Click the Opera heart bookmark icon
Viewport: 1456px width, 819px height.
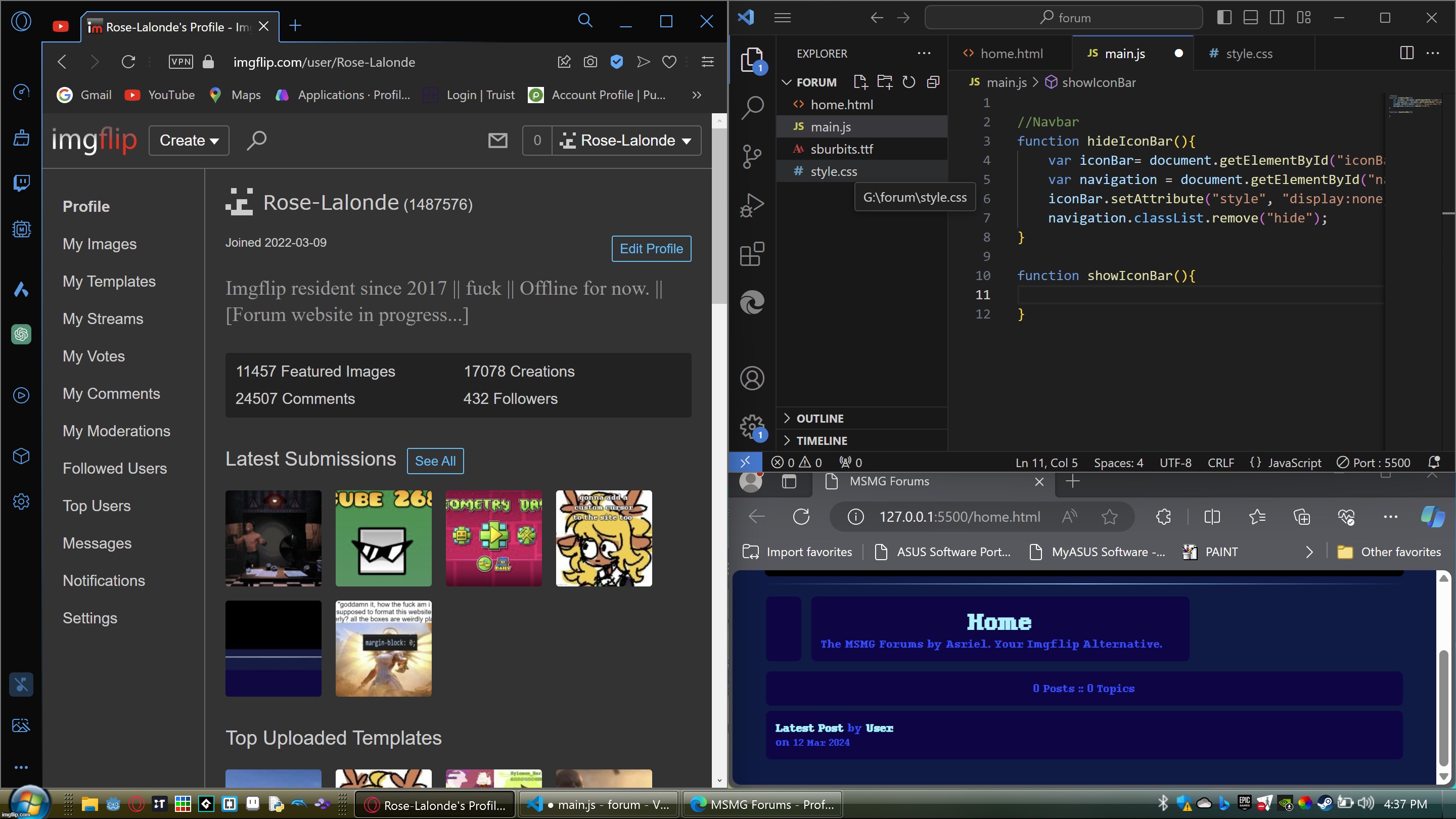[669, 62]
